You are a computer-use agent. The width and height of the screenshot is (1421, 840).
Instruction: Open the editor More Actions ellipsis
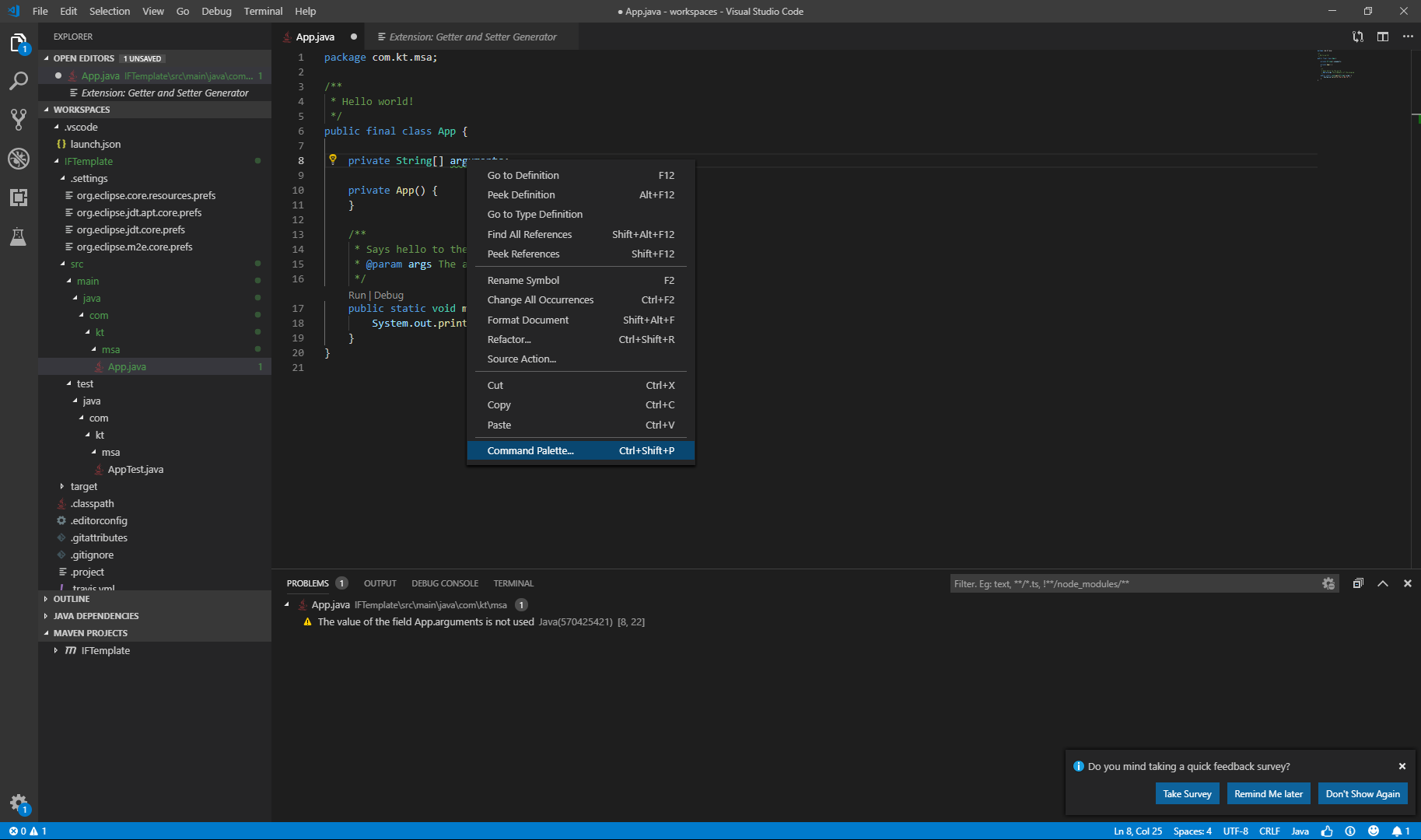pos(1408,37)
